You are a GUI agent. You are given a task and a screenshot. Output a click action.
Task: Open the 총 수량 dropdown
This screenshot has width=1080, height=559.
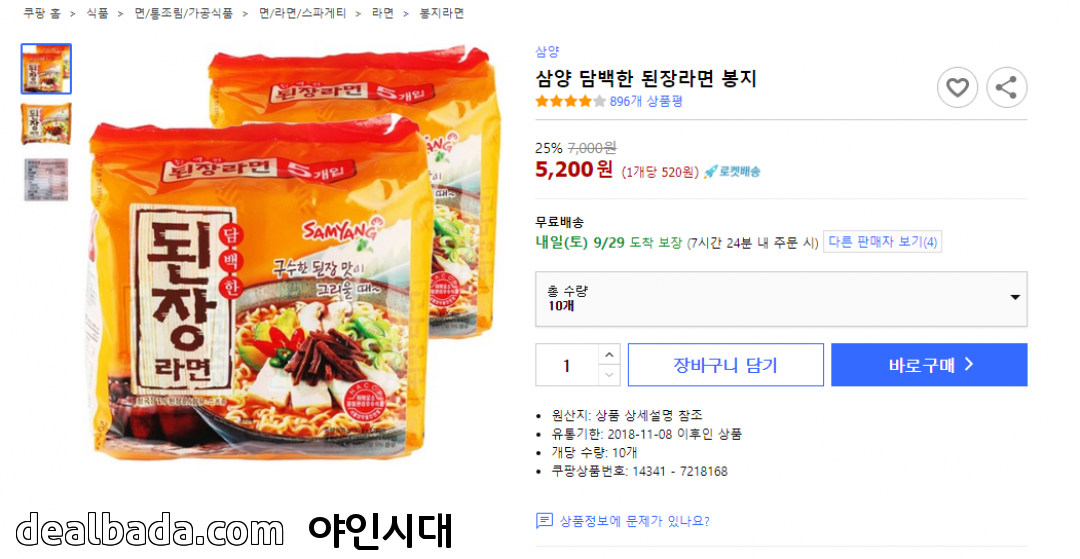(781, 299)
